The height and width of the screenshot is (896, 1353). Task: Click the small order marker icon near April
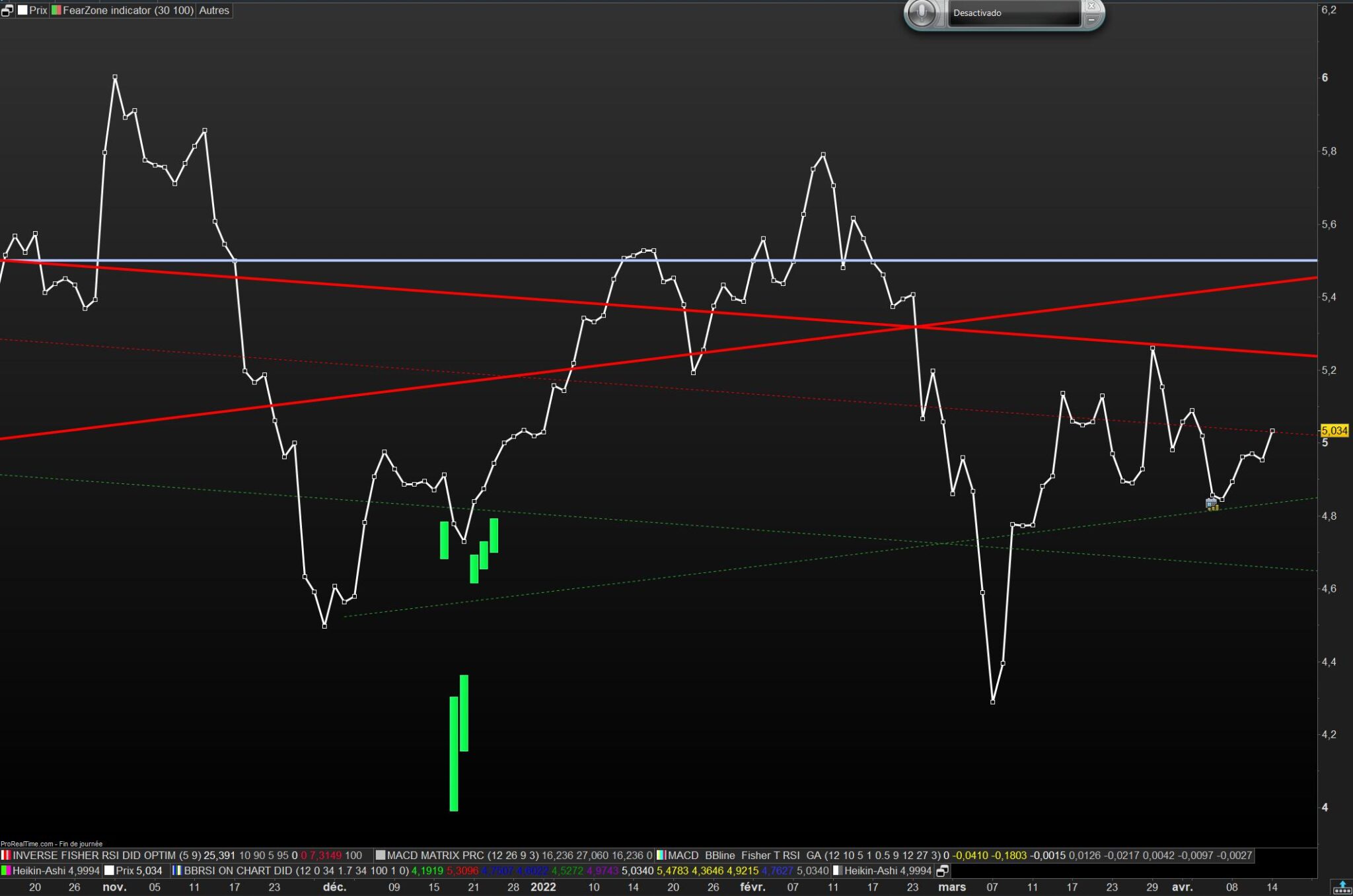(1212, 505)
